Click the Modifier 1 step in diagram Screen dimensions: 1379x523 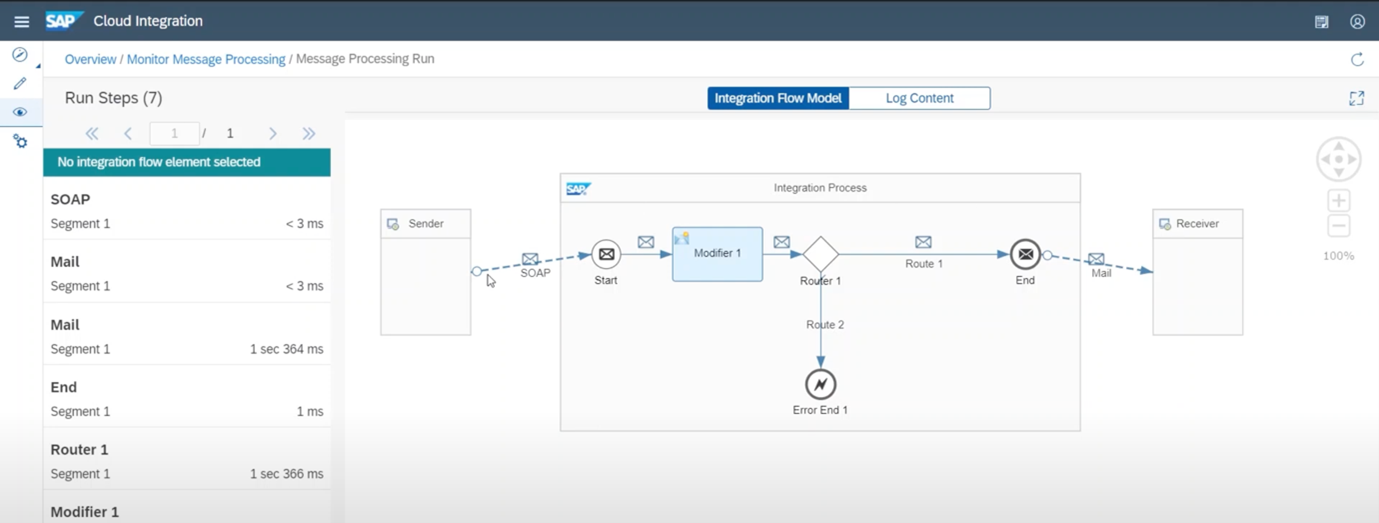(717, 254)
